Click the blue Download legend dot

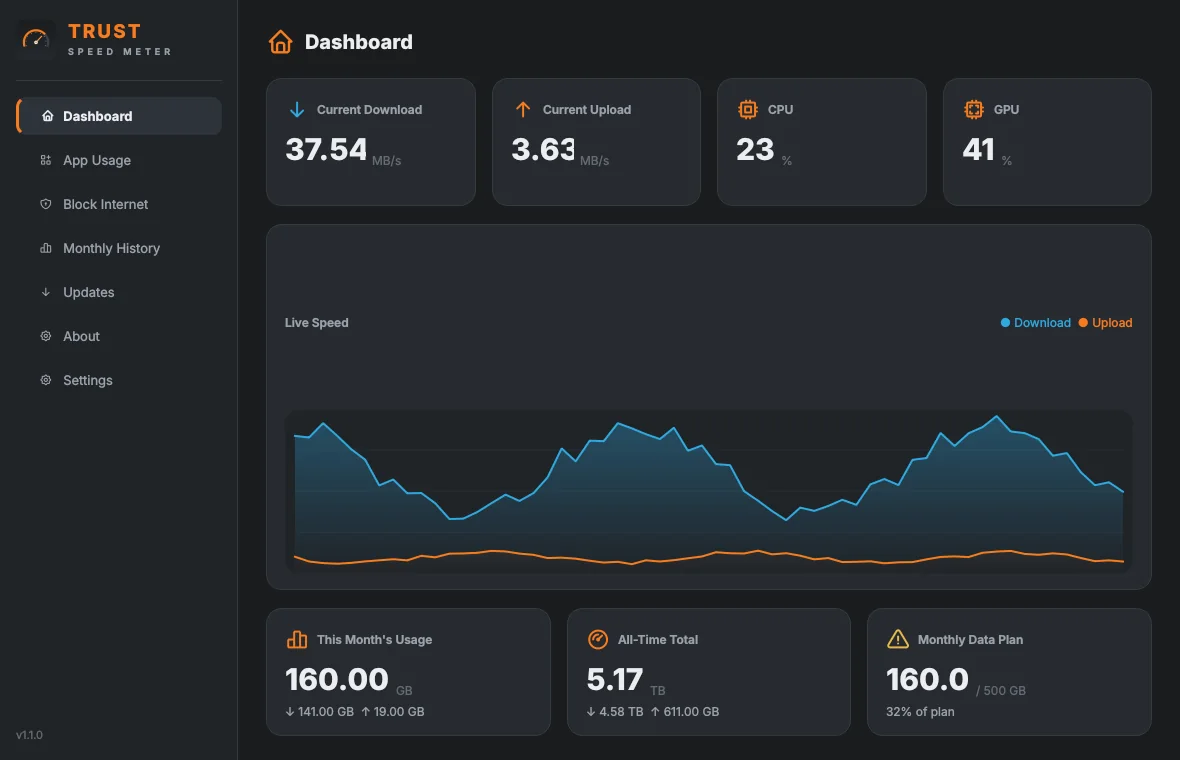coord(1005,323)
